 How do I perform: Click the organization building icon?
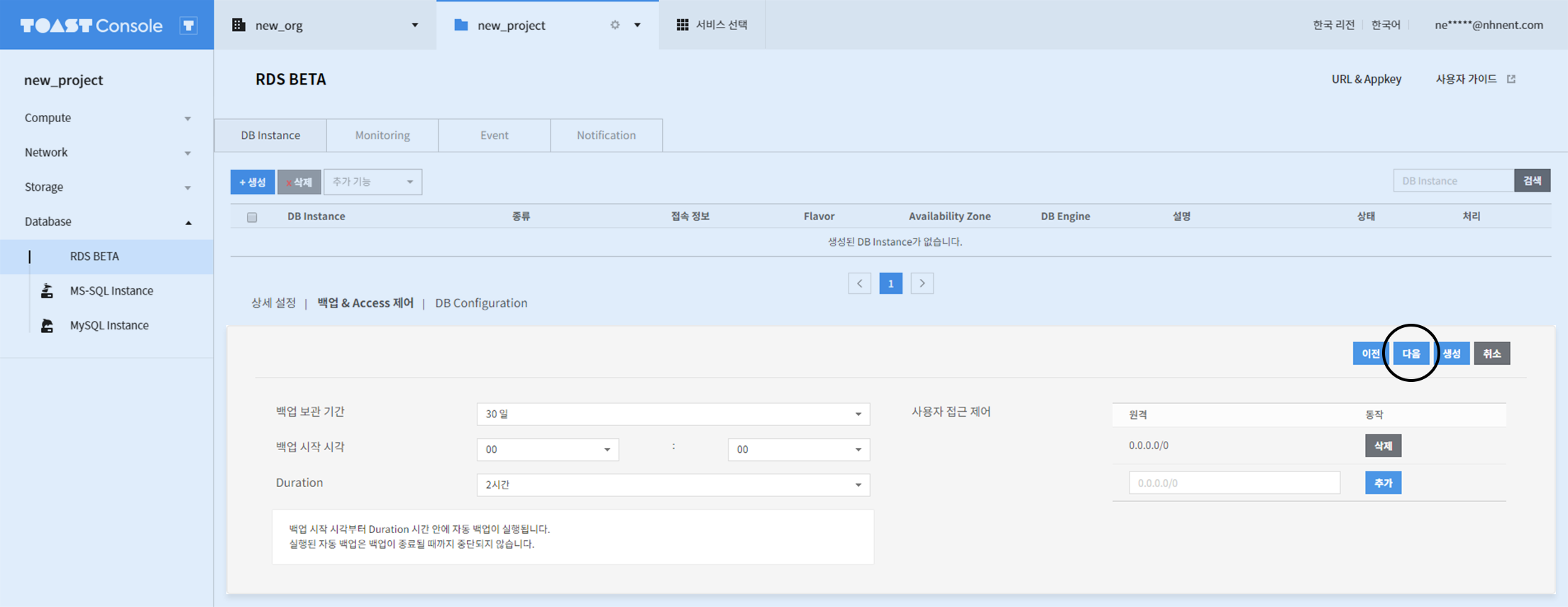pos(238,25)
